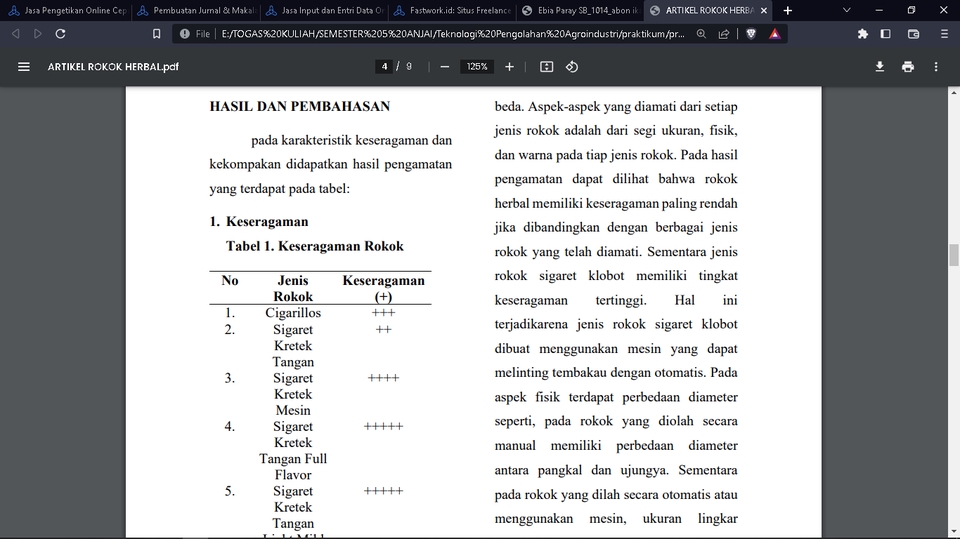
Task: Click the Tabel 1. Keseragaman Rokok caption
Action: (x=315, y=246)
